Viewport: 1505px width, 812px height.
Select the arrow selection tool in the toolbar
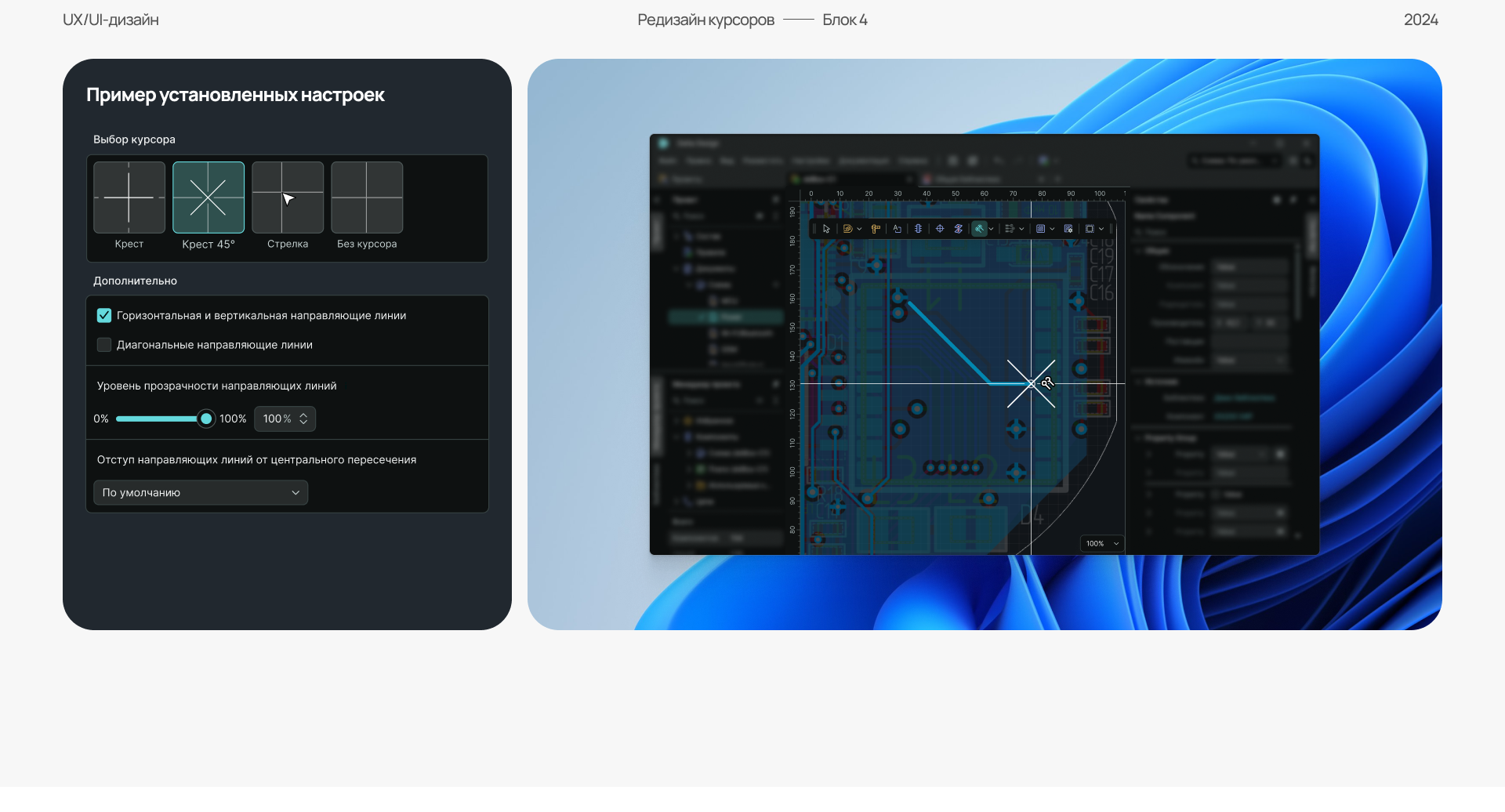(826, 229)
